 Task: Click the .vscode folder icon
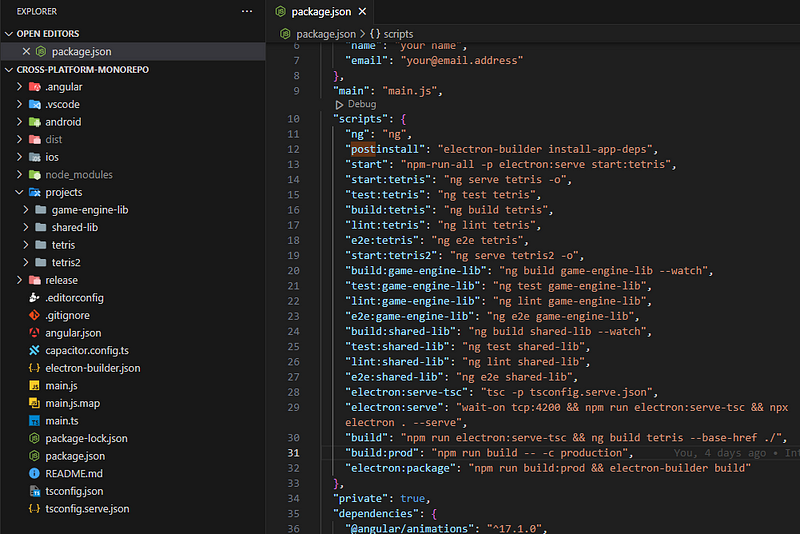tap(35, 104)
